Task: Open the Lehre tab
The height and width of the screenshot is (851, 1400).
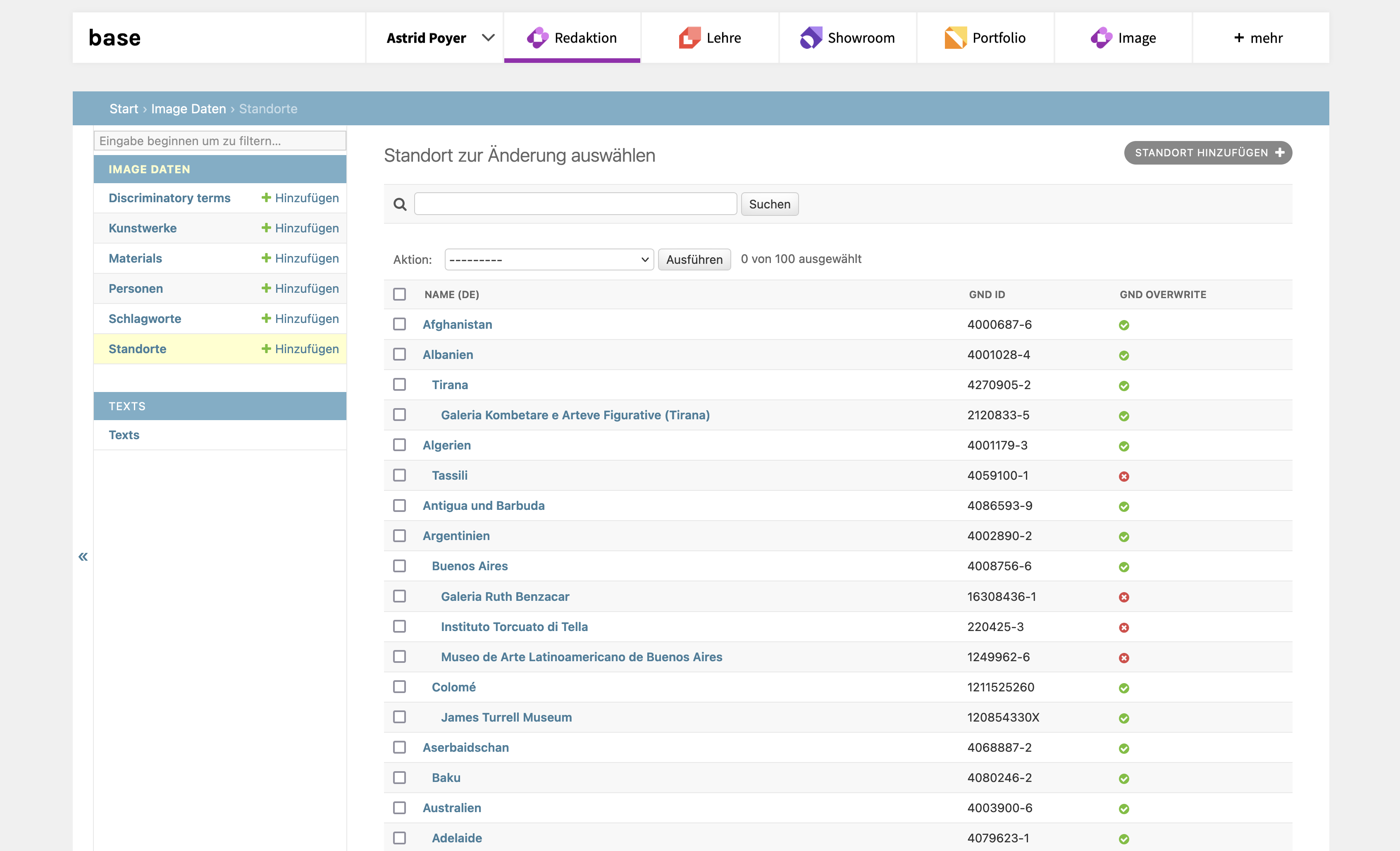Action: 710,38
